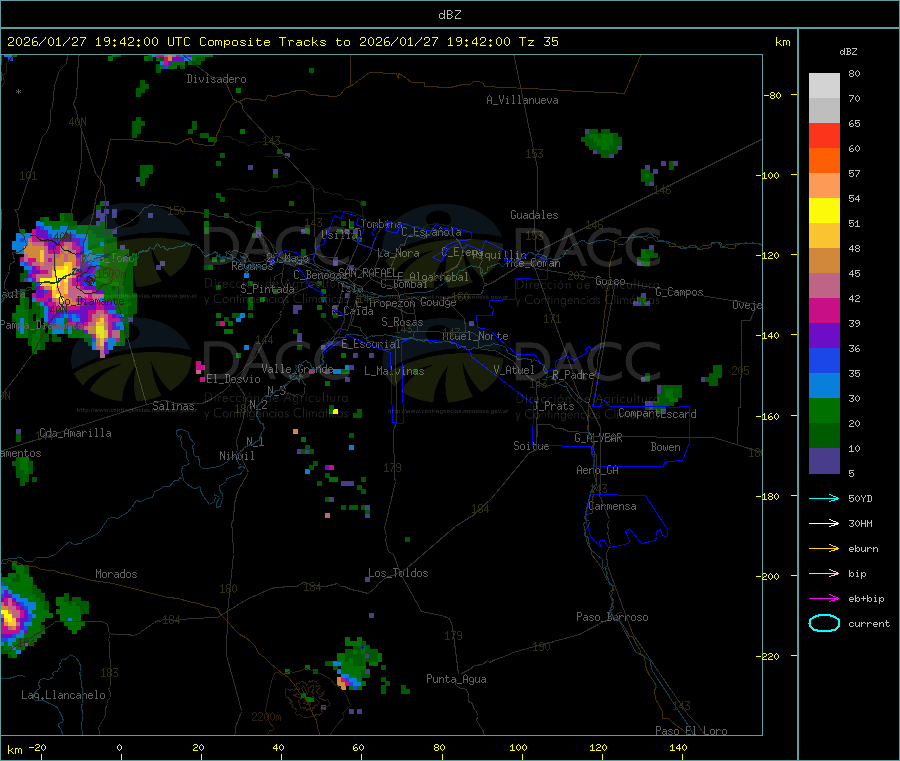Click the S_Rosas map label
Image resolution: width=900 pixels, height=761 pixels.
click(402, 322)
